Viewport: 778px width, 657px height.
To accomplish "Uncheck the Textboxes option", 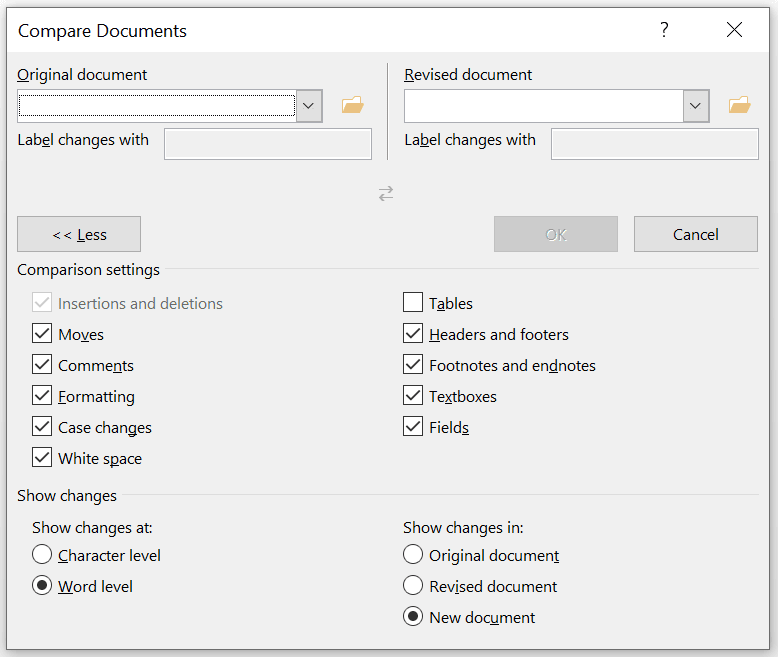I will [x=413, y=395].
